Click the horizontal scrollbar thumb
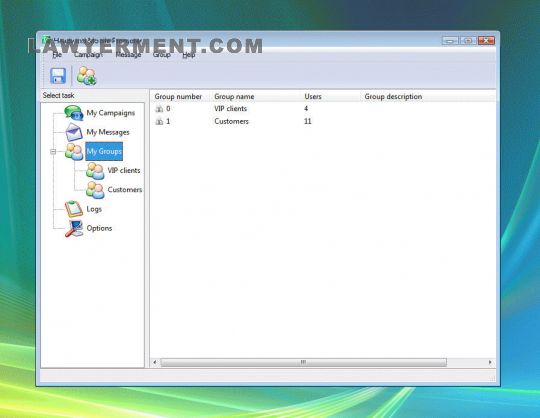This screenshot has width=540, height=418. point(303,362)
